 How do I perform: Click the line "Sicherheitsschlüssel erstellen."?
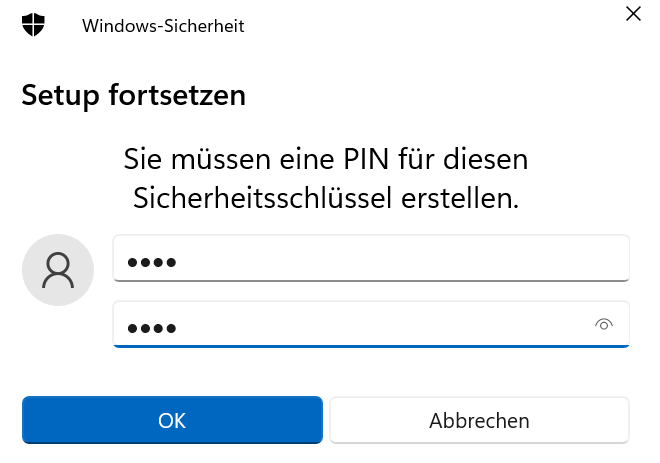[326, 198]
